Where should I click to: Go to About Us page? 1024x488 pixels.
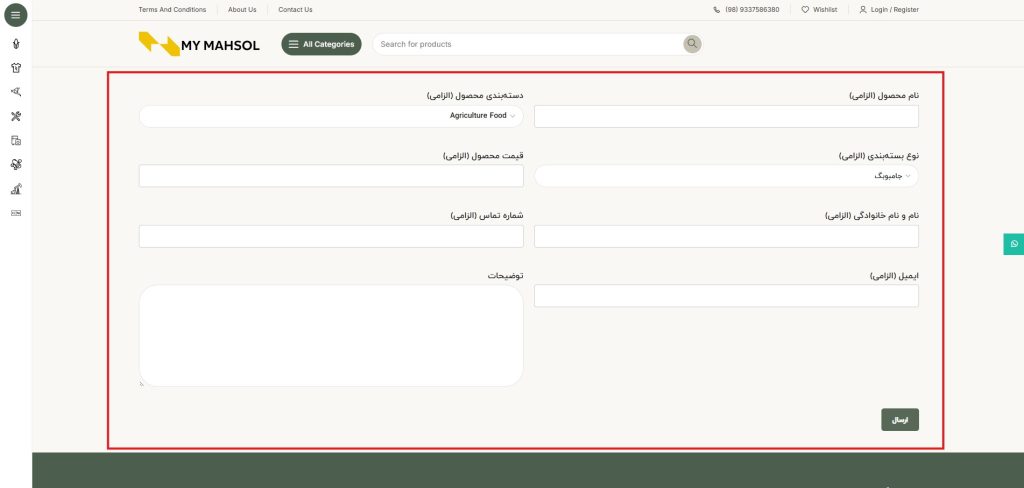click(242, 9)
